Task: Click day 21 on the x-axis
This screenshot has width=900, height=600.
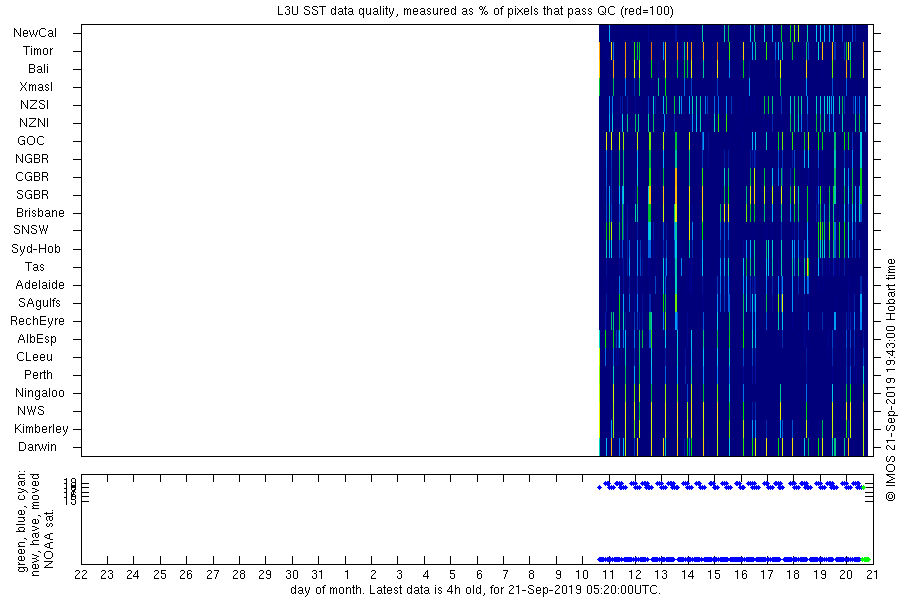Action: tap(872, 575)
